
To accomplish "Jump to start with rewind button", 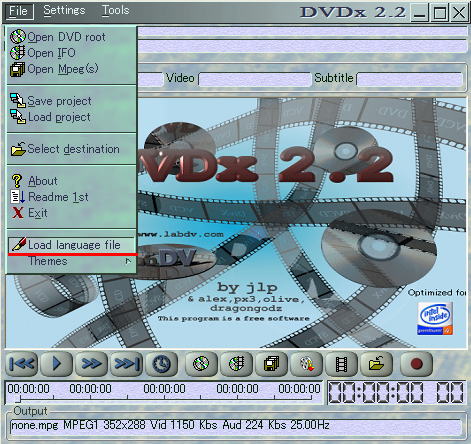I will 22,364.
